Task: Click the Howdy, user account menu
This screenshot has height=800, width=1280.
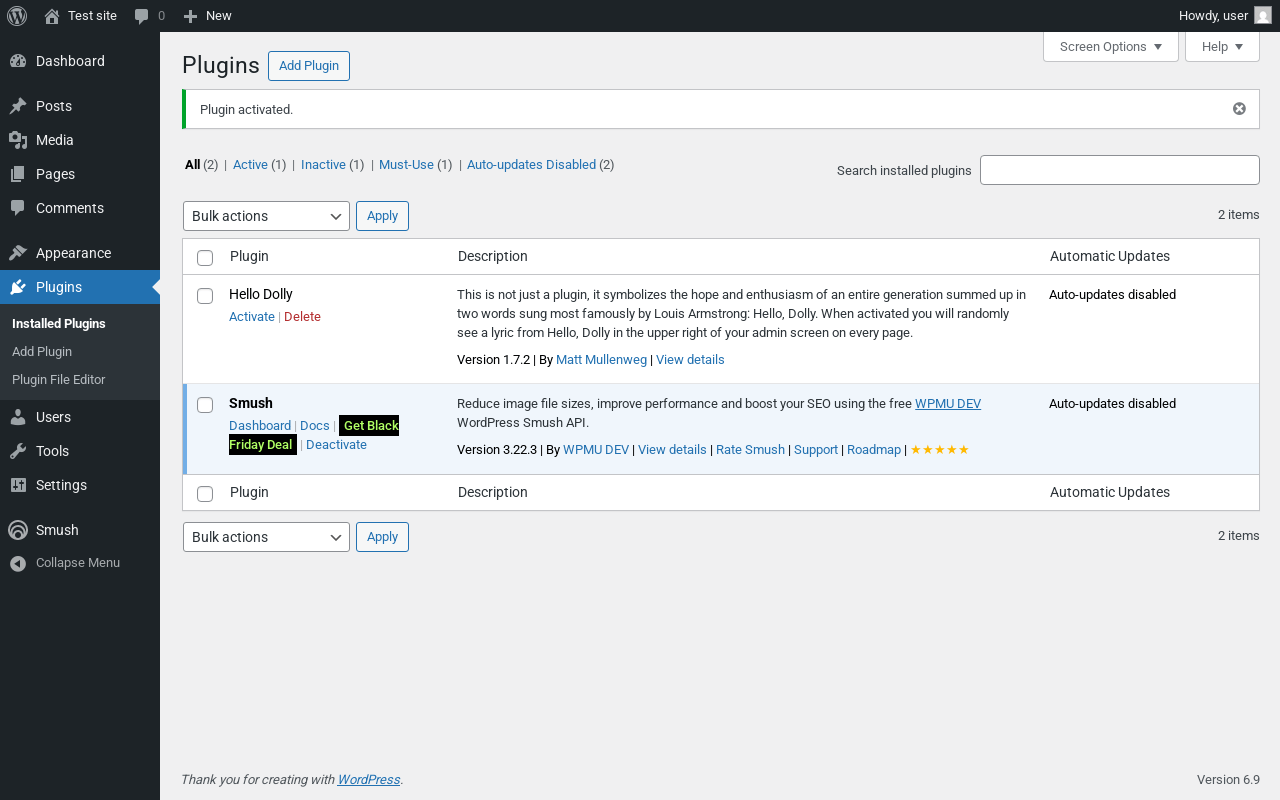Action: pos(1225,16)
